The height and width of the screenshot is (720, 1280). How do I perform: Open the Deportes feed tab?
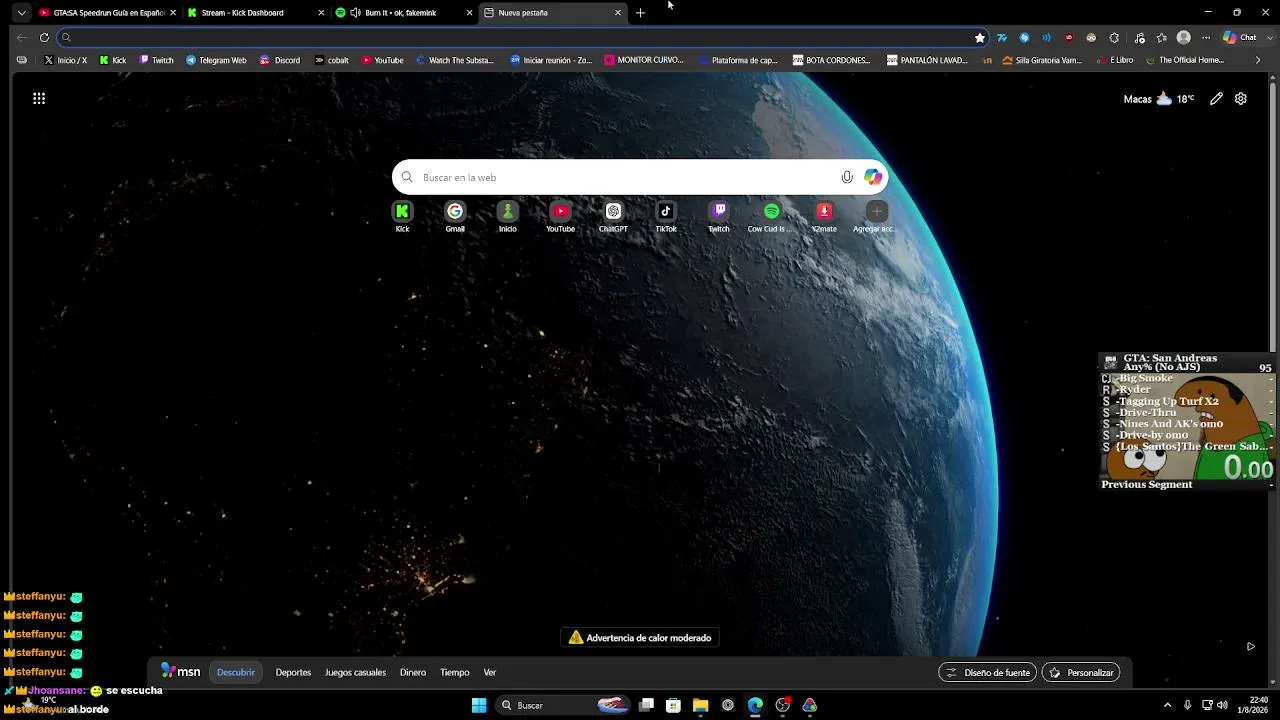point(293,672)
